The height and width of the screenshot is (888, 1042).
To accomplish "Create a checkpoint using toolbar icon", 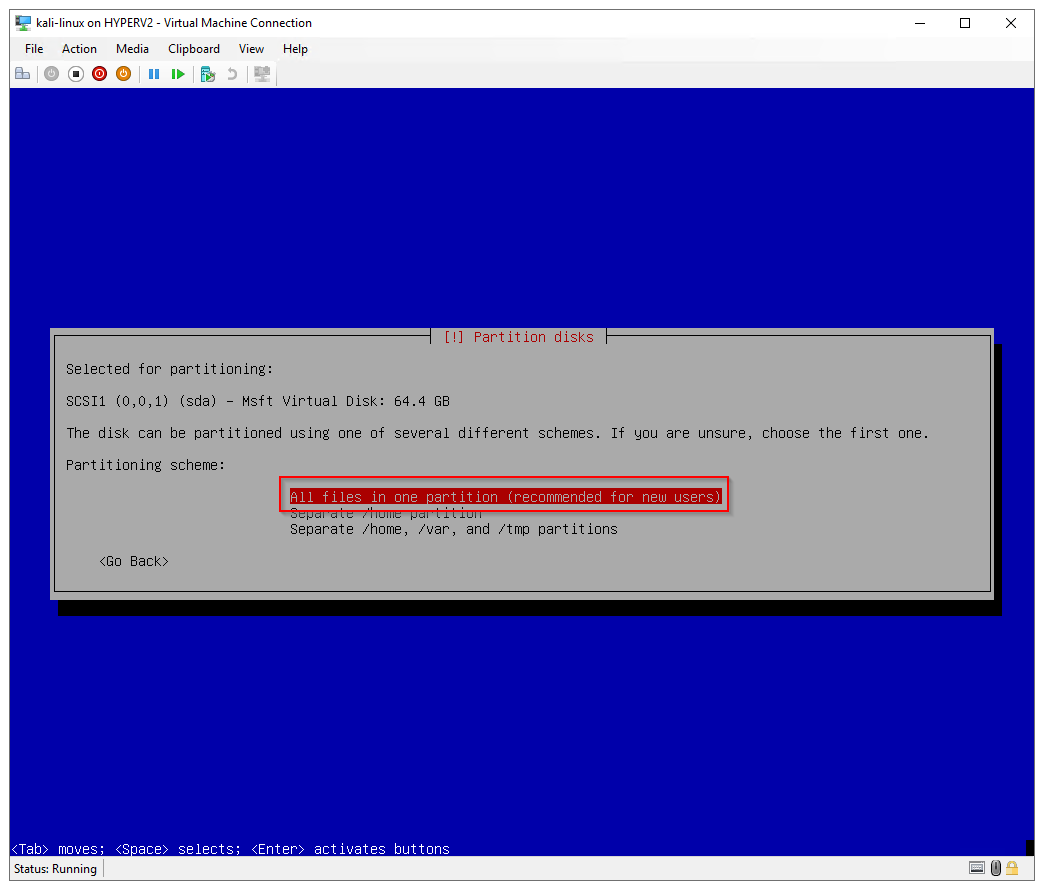I will click(x=208, y=74).
